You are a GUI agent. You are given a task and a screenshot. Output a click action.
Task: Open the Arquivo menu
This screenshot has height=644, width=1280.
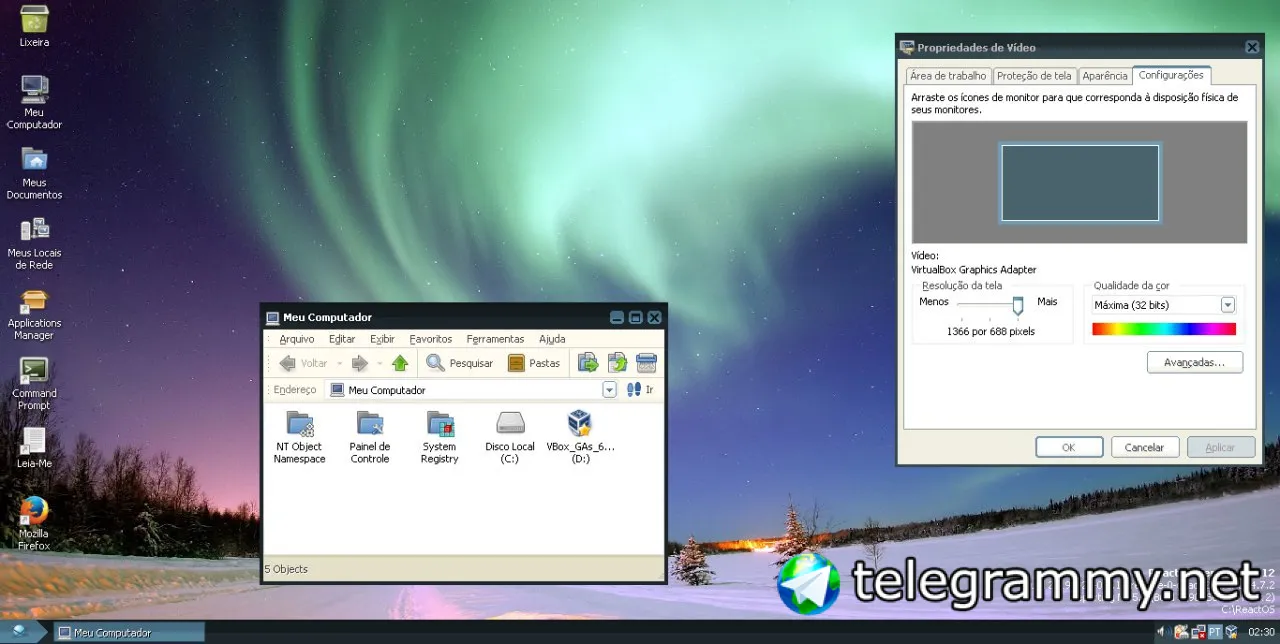coord(297,339)
